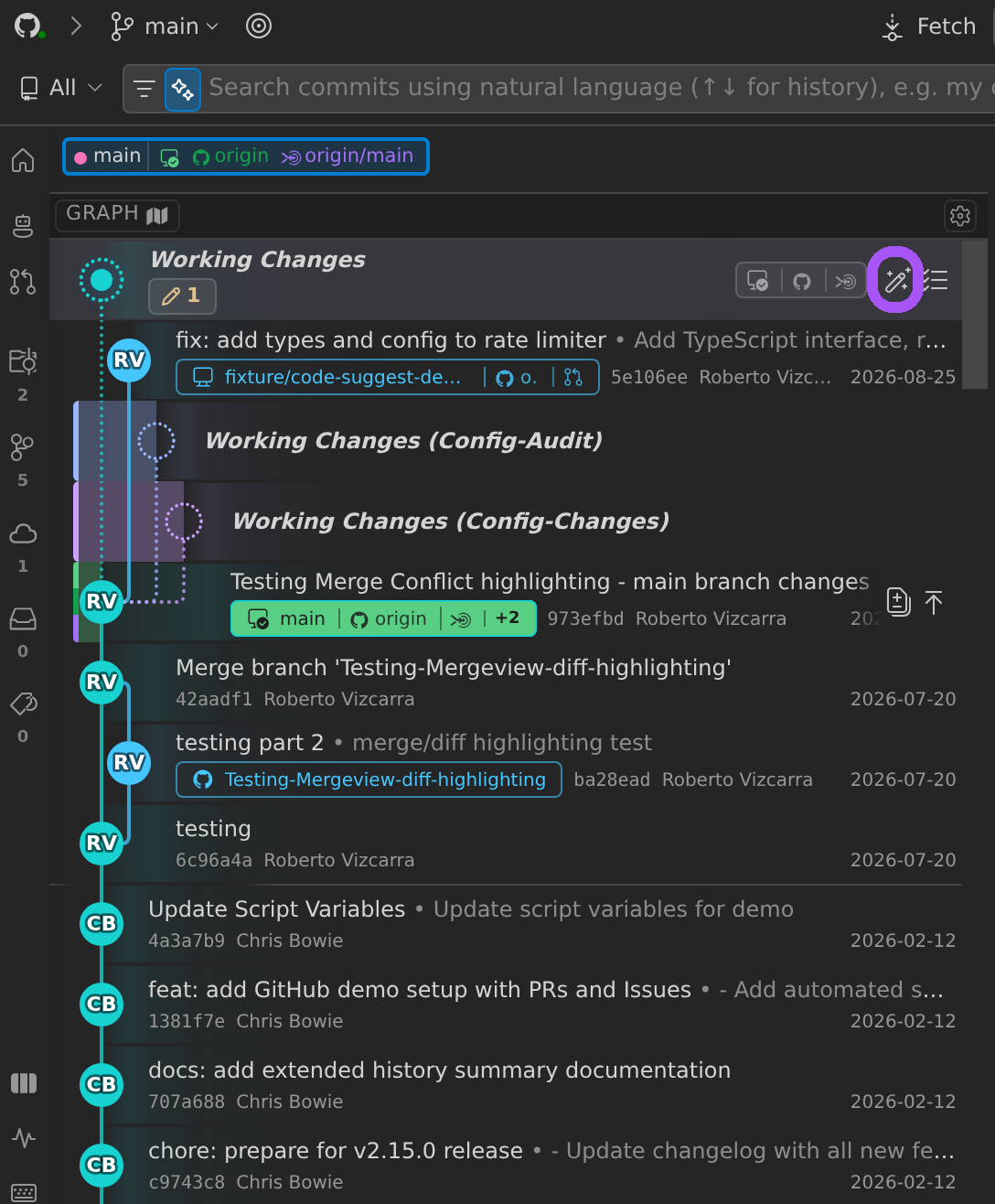Click the CB avatar on commit 4a3a7b9
This screenshot has width=995, height=1204.
tap(102, 924)
